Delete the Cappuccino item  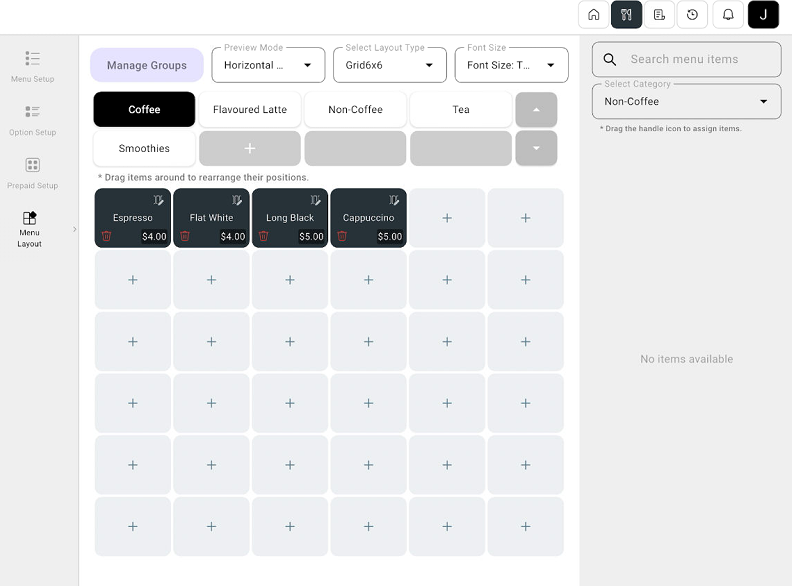click(x=342, y=236)
